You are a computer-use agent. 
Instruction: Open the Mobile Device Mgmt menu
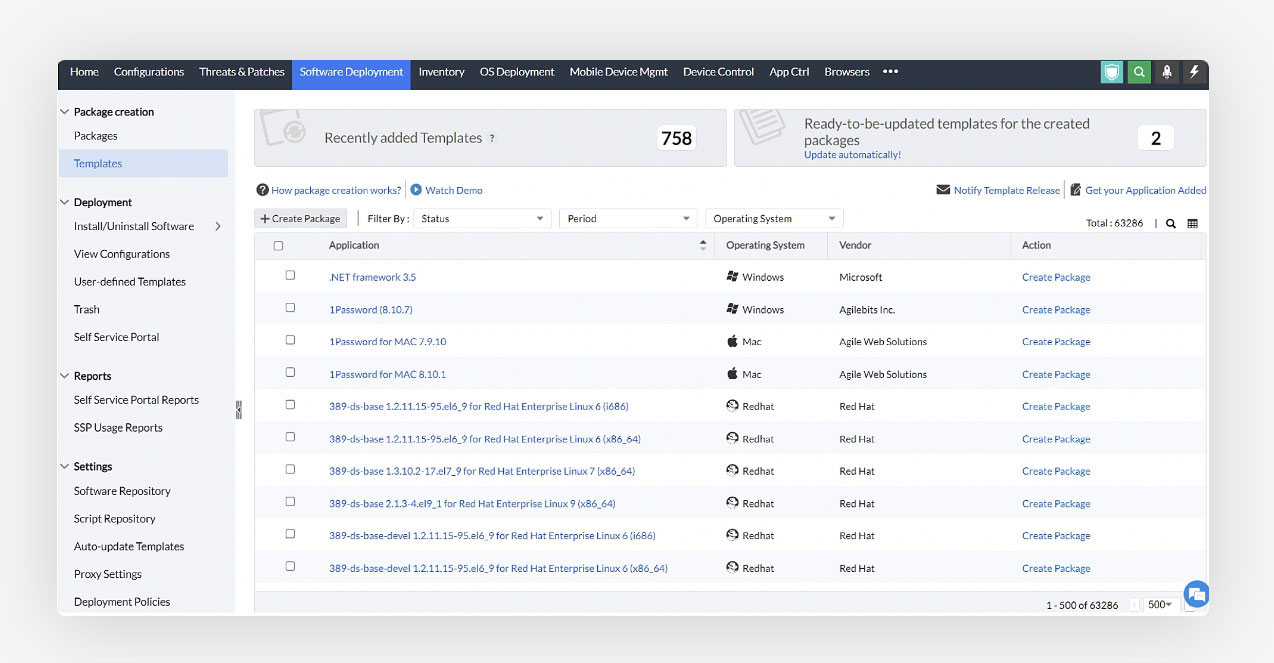pyautogui.click(x=618, y=72)
